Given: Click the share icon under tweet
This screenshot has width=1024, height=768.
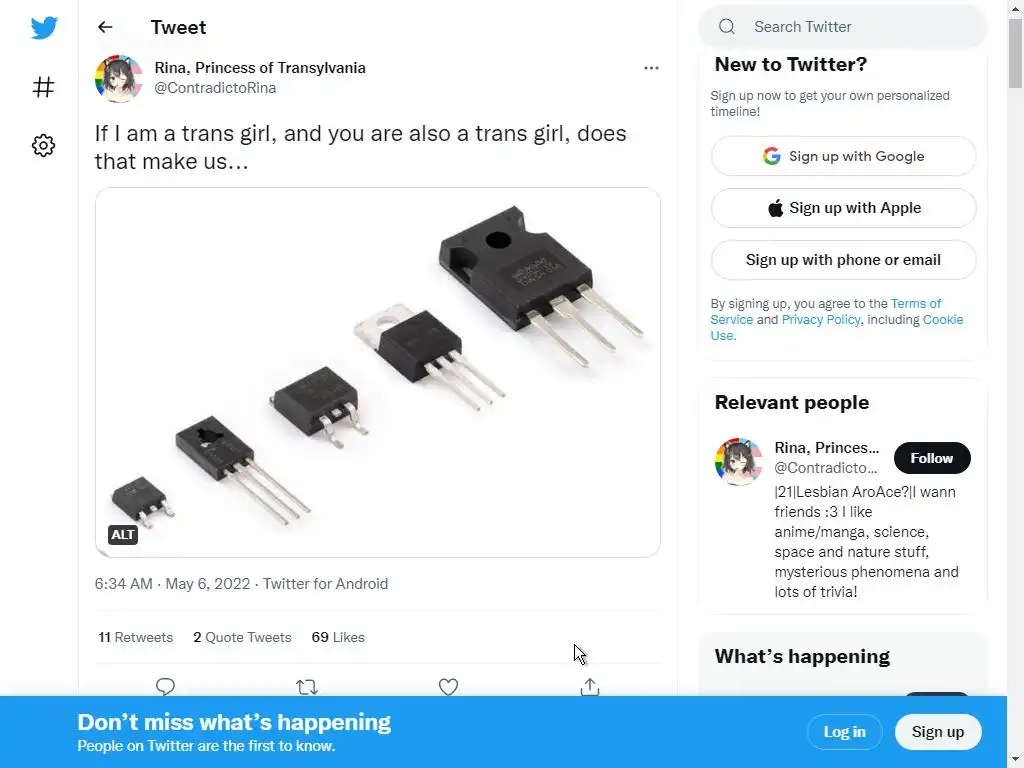Looking at the screenshot, I should (590, 686).
